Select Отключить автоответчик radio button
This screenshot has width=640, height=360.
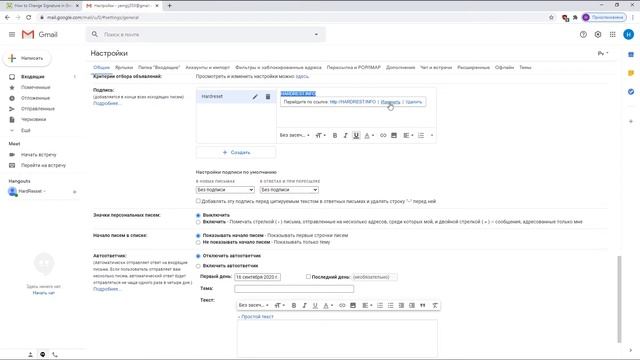(x=198, y=256)
